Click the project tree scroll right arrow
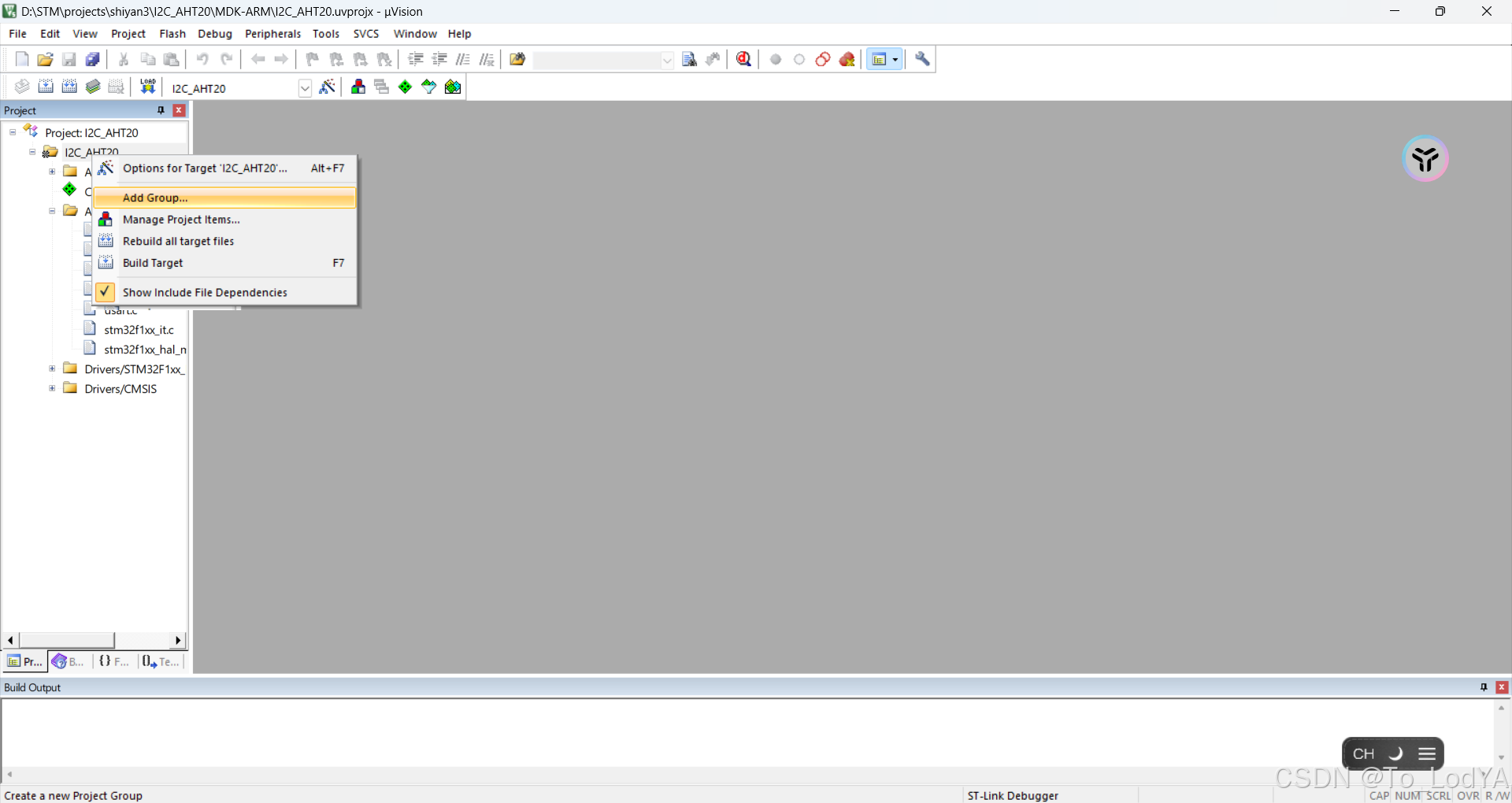Viewport: 1512px width, 803px height. 178,640
